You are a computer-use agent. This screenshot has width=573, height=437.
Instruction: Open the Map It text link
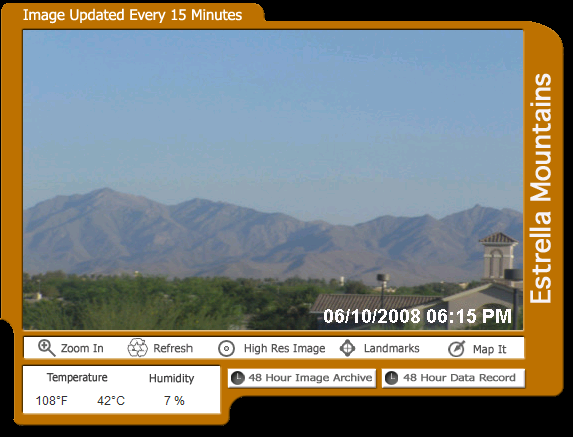tap(489, 349)
